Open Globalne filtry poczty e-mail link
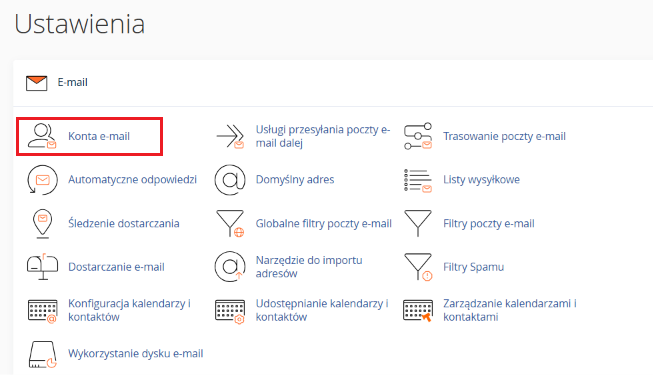 coord(324,223)
